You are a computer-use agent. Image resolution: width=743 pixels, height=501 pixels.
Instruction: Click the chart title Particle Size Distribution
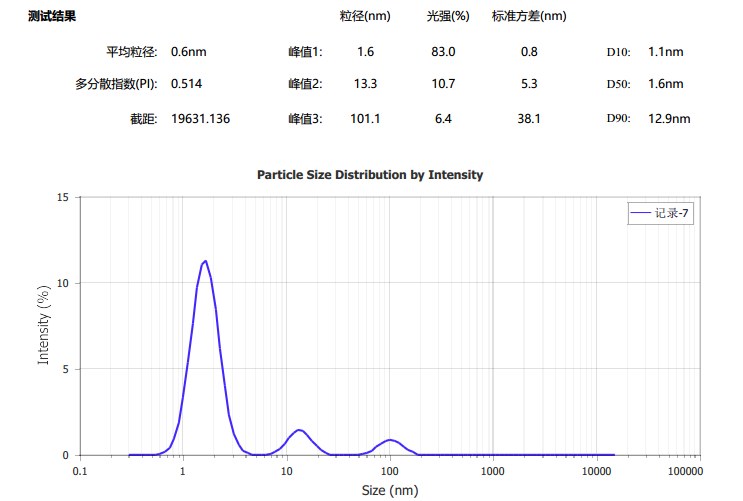coord(370,175)
